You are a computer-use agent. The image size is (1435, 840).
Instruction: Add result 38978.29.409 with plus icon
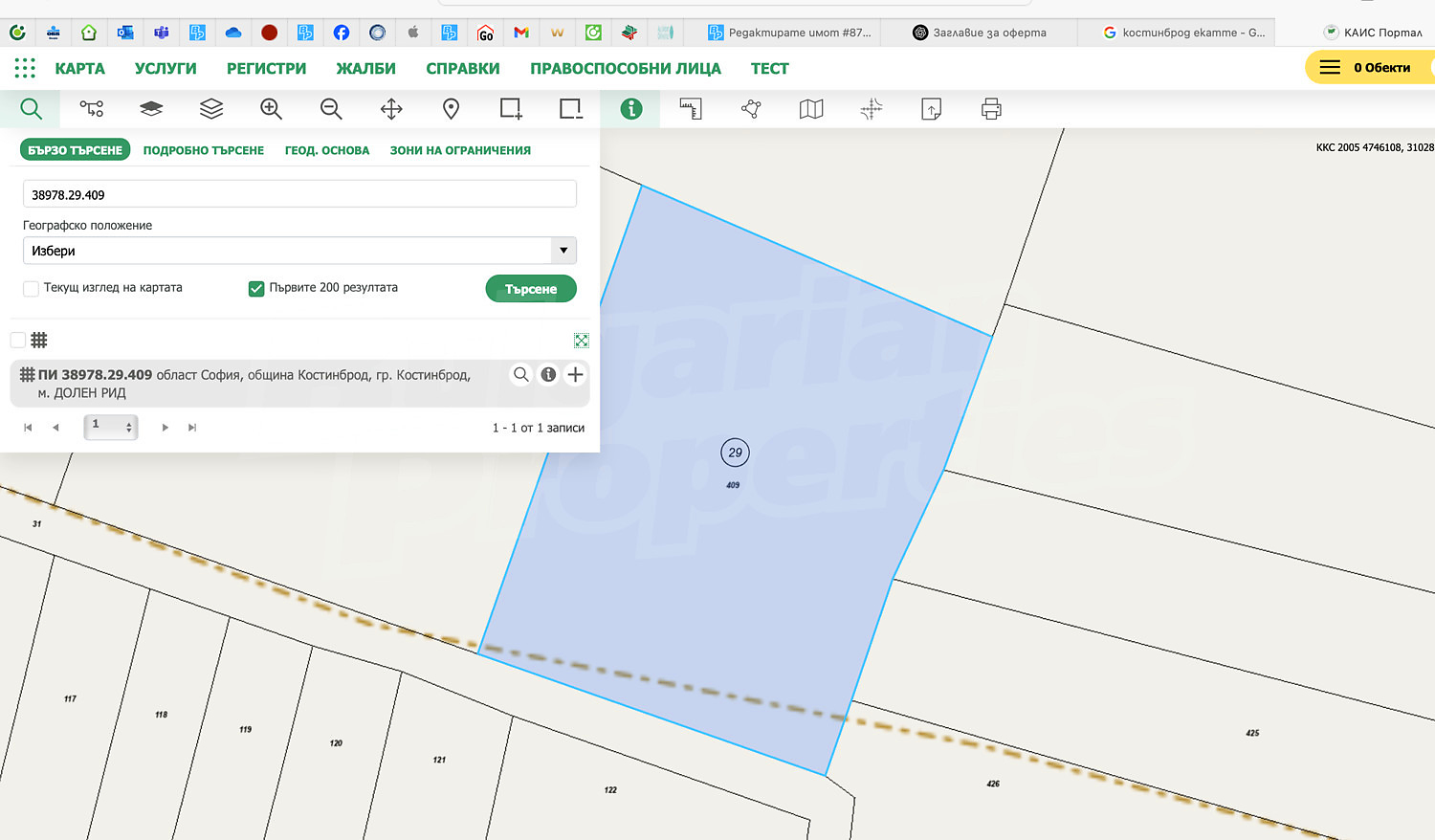tap(575, 374)
